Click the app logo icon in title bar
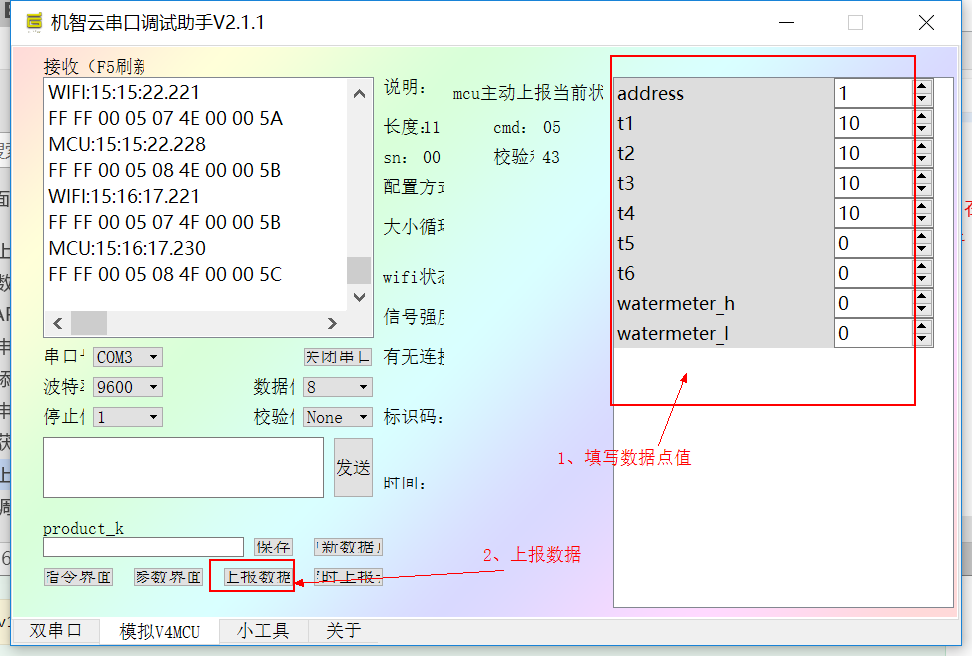Image resolution: width=972 pixels, height=656 pixels. coord(36,21)
